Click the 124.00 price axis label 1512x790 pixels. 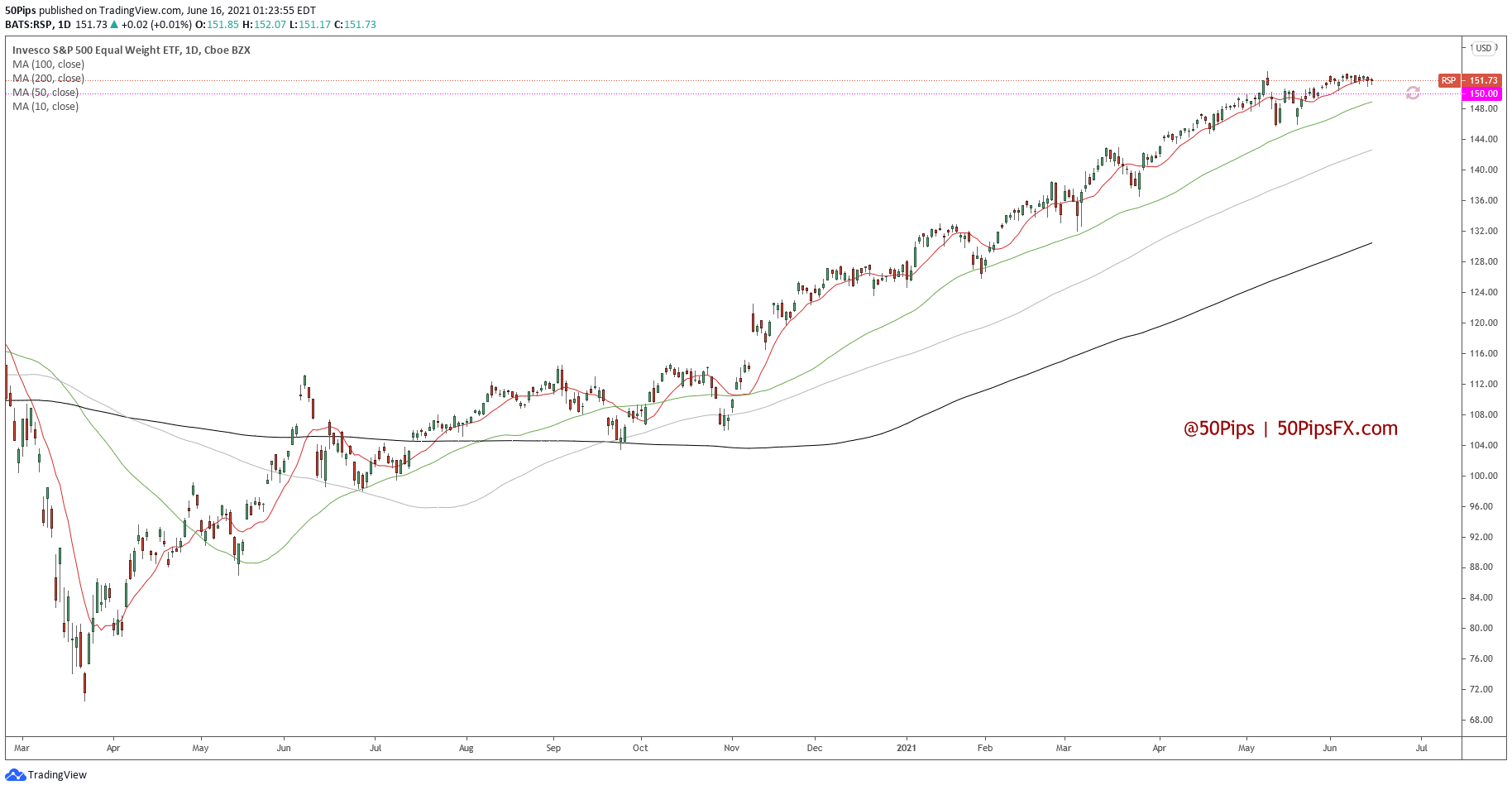(1484, 292)
